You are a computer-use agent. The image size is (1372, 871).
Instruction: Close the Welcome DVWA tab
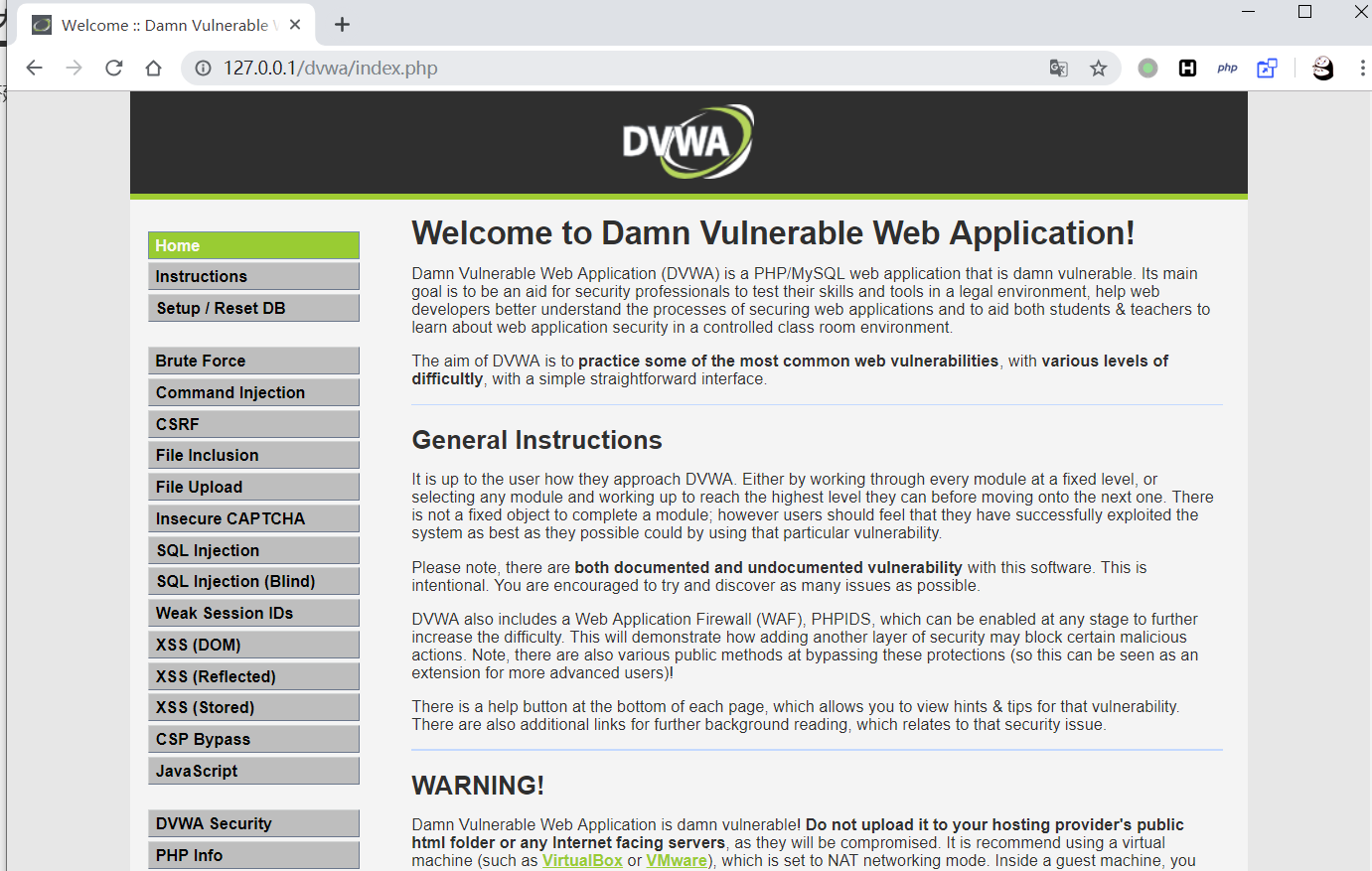[x=295, y=25]
